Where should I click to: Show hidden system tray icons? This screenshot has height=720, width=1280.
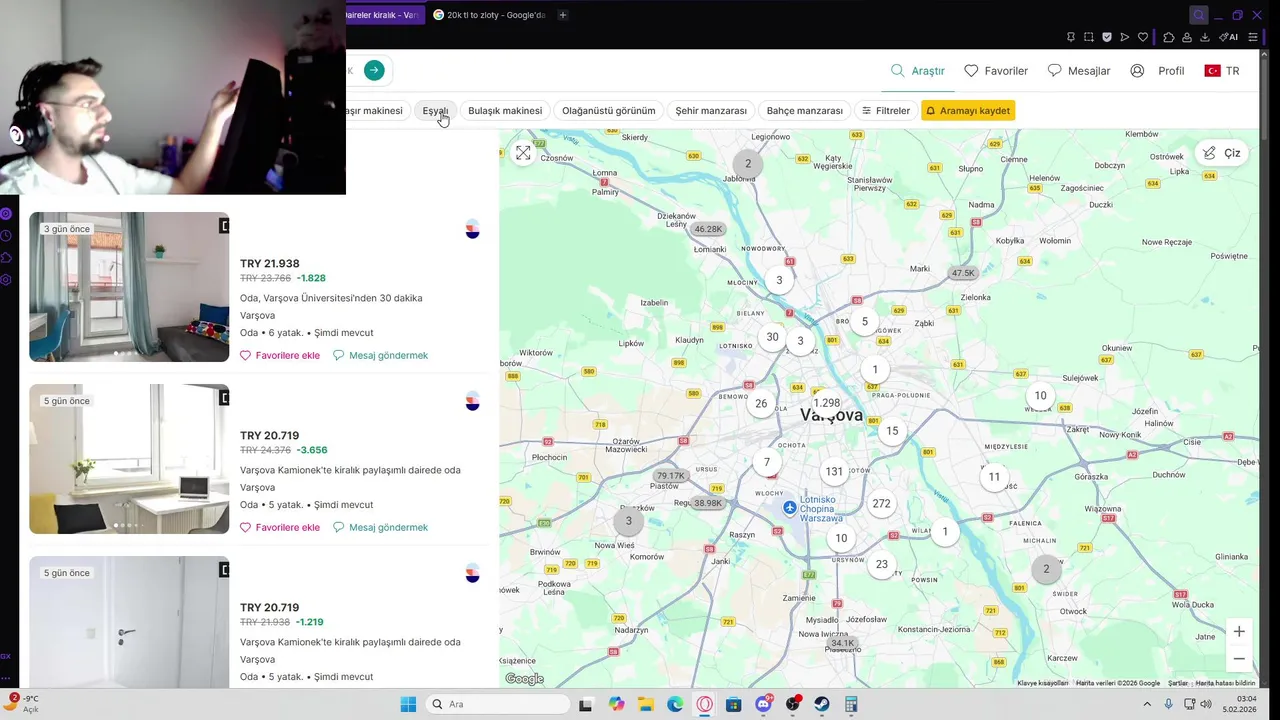pos(1147,704)
